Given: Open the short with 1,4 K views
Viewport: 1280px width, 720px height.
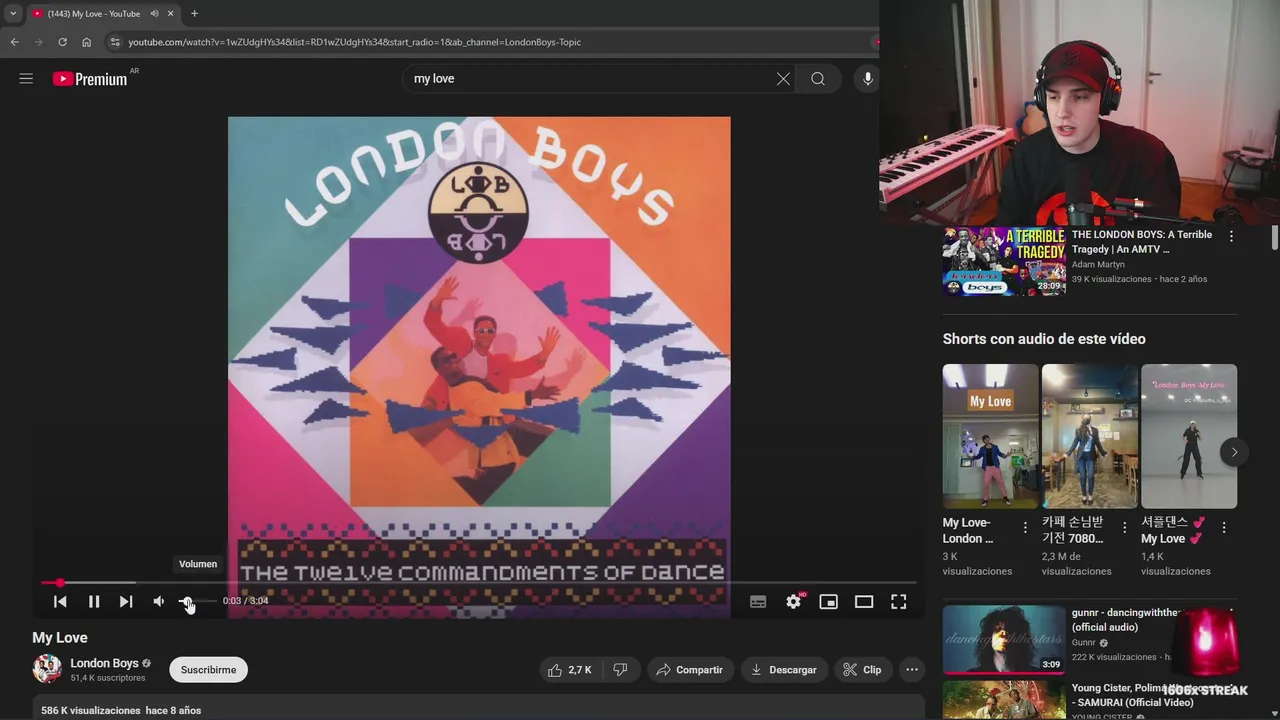Looking at the screenshot, I should [1189, 436].
